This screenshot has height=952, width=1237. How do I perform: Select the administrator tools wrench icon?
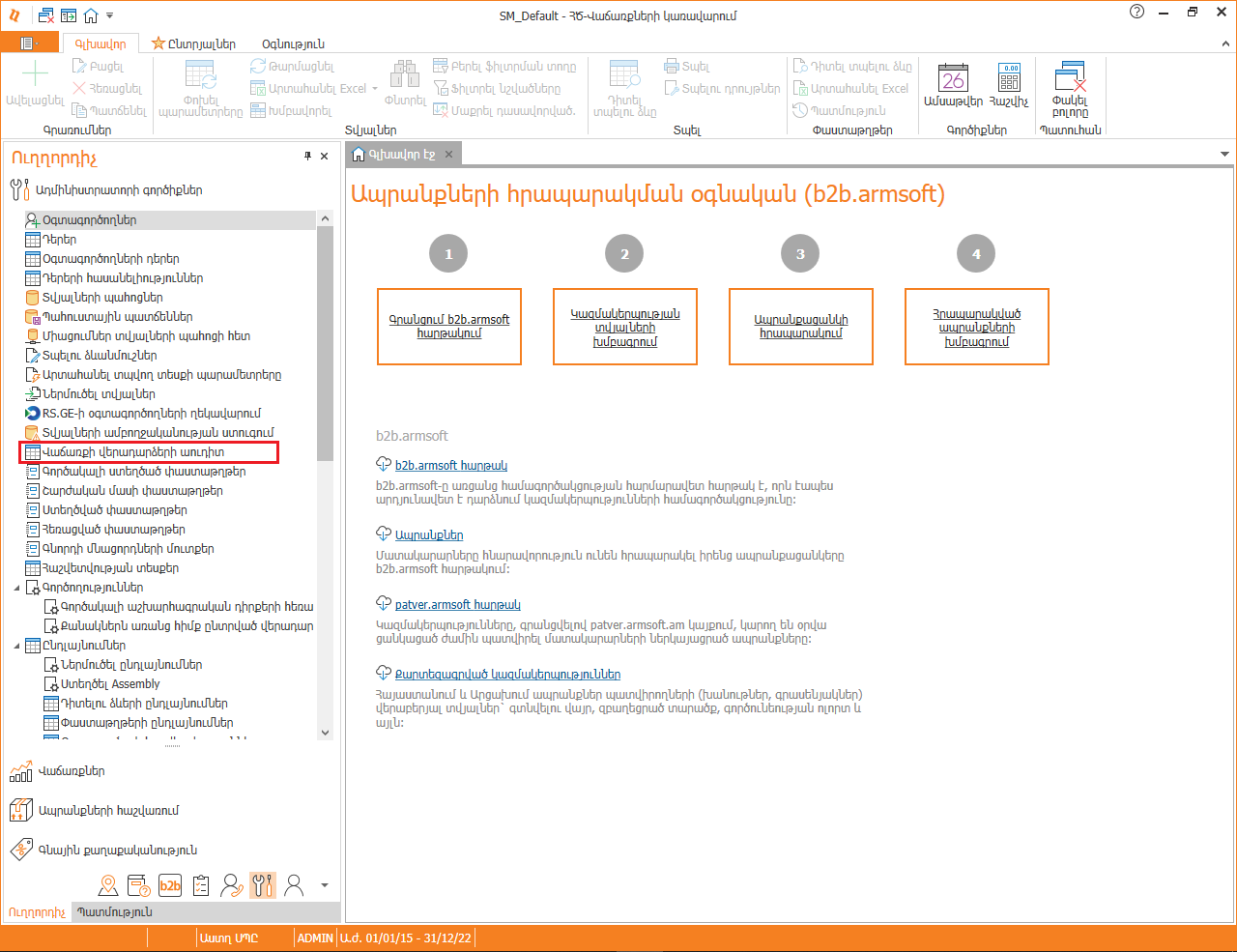click(x=263, y=885)
